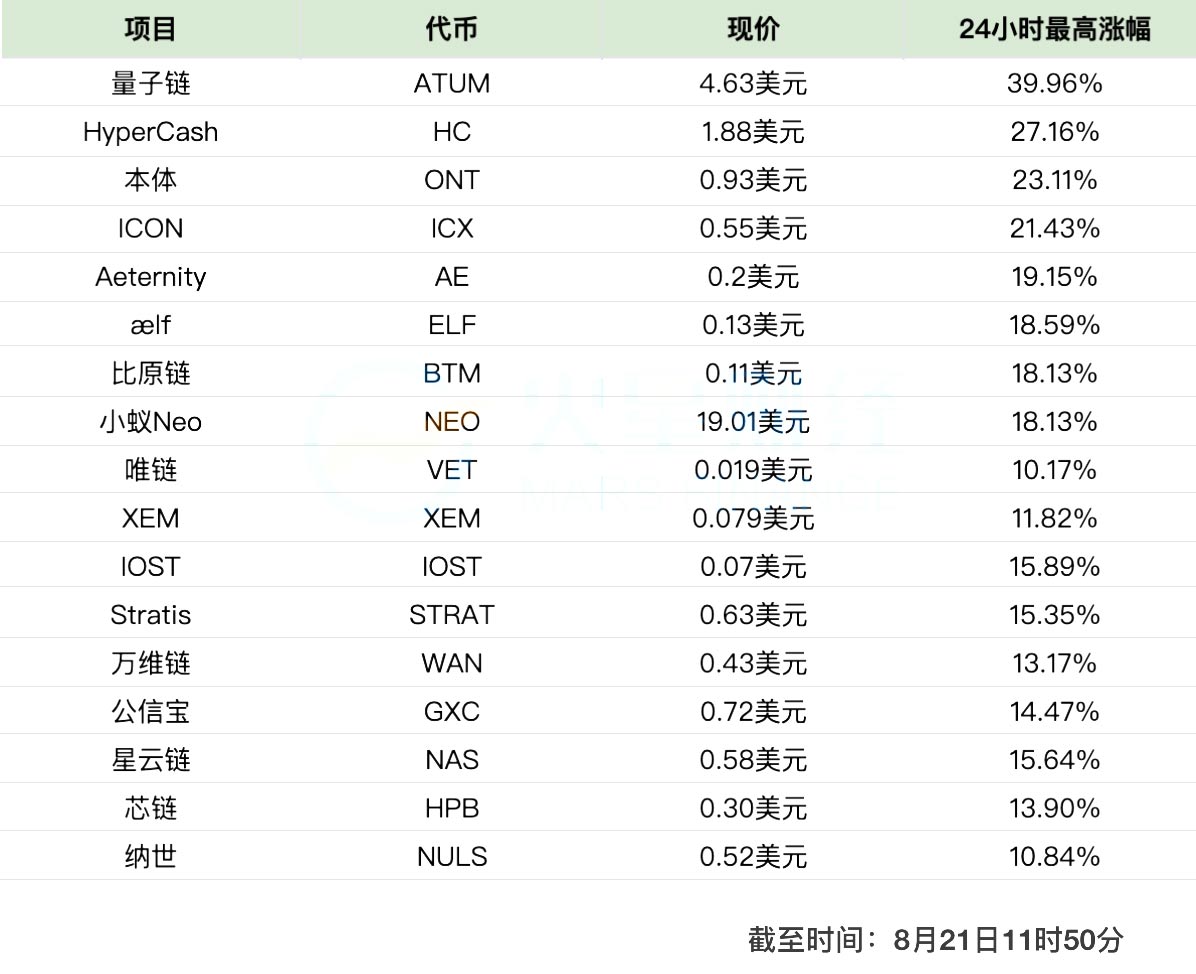Select the HC token cell
Viewport: 1196px width, 974px height.
point(452,132)
